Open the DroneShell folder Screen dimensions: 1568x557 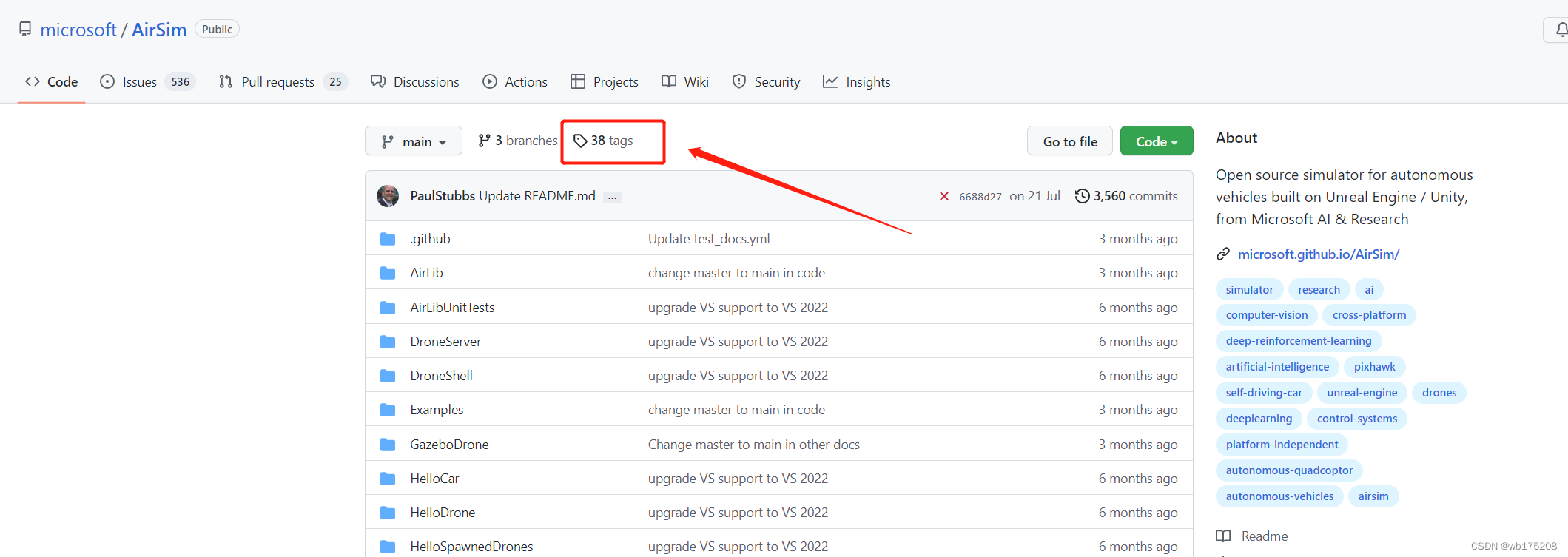click(441, 376)
